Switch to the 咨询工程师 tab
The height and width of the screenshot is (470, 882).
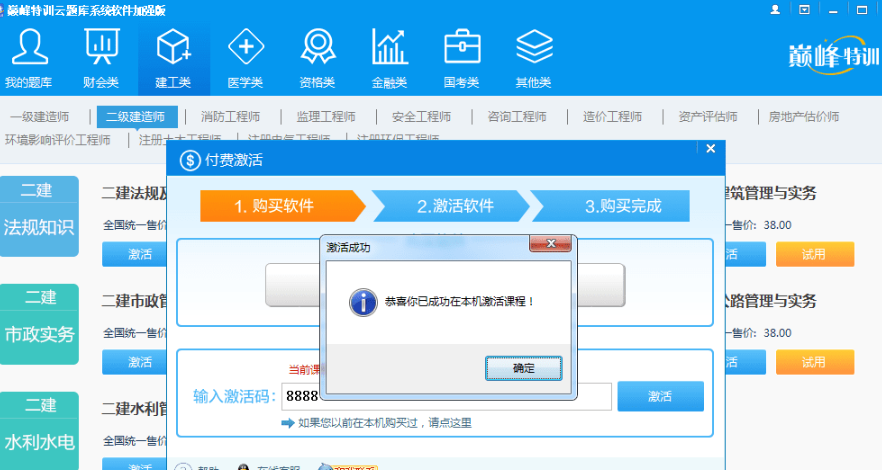(517, 117)
